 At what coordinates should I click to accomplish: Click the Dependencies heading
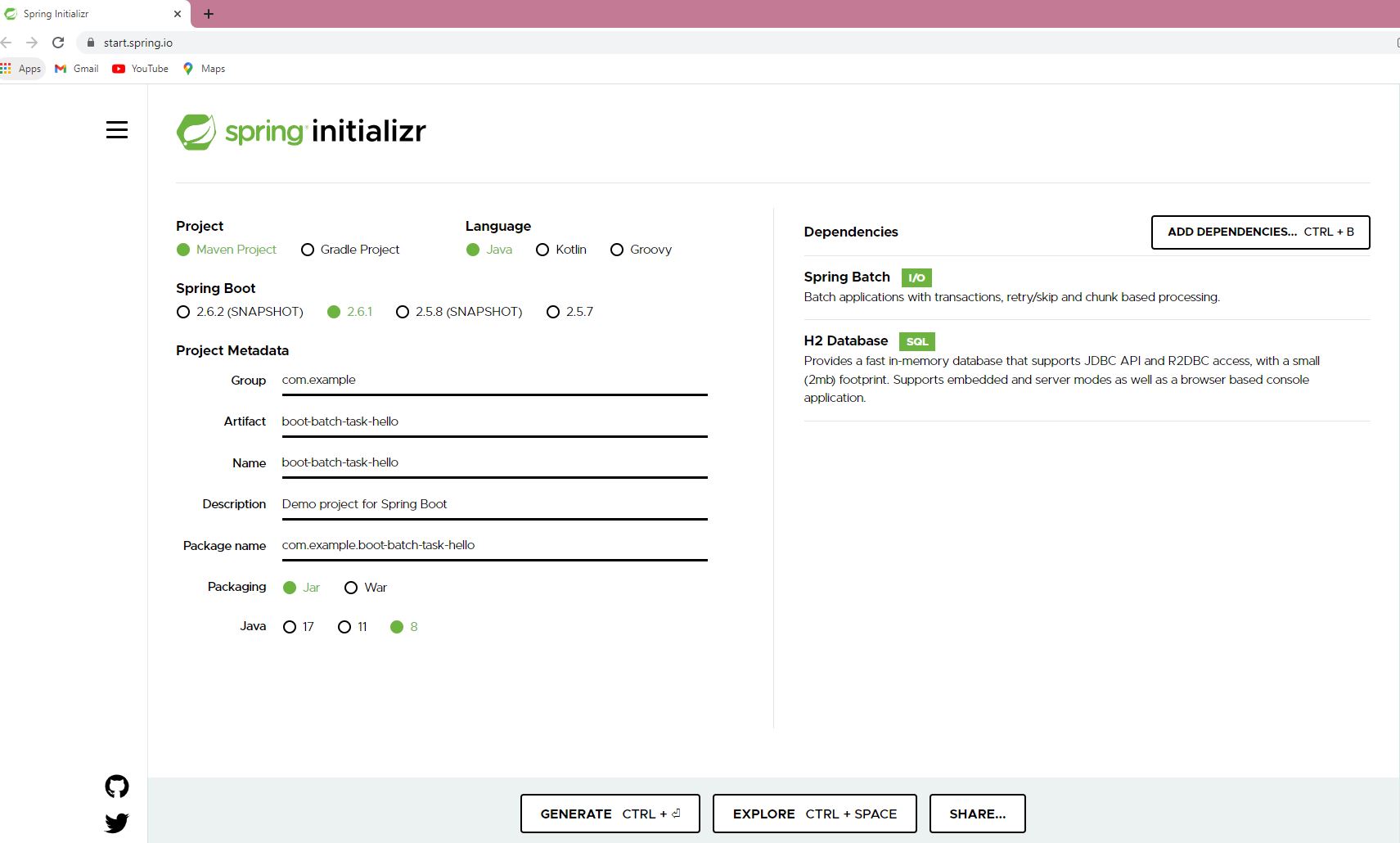[851, 232]
